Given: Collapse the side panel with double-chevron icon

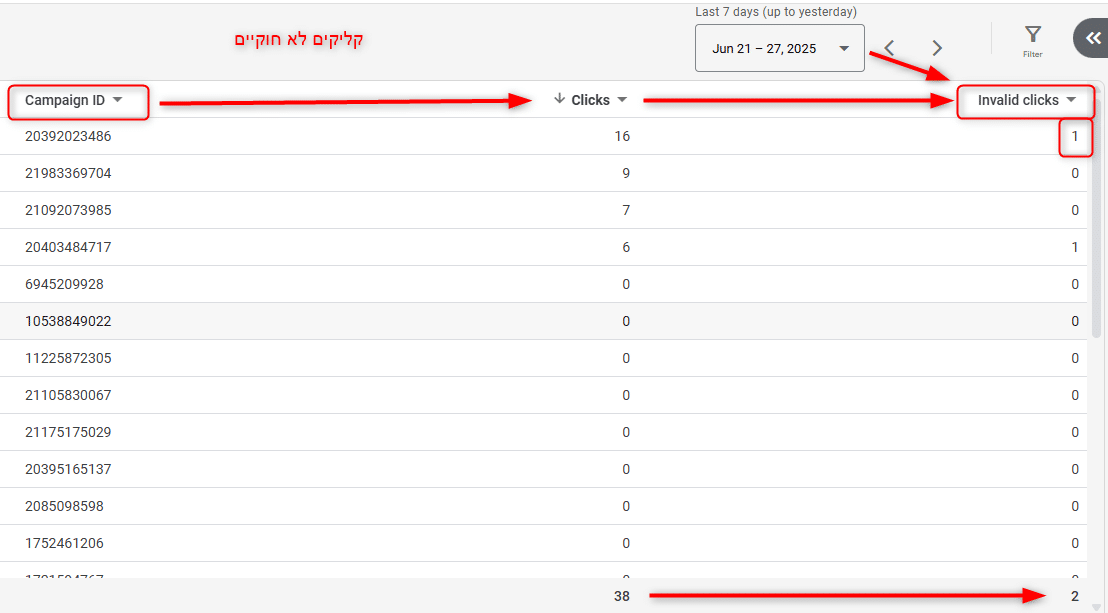Looking at the screenshot, I should click(1090, 38).
